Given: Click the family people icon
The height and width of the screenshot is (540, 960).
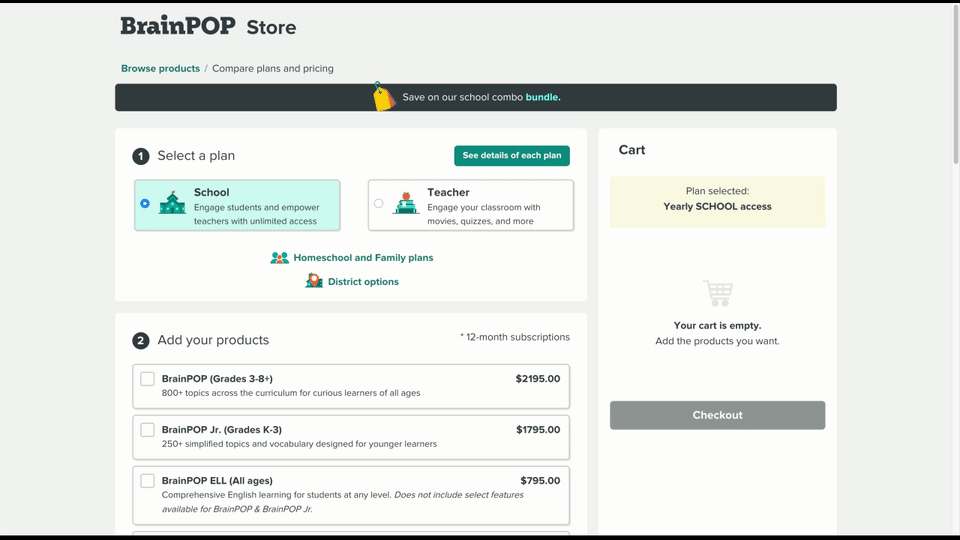Looking at the screenshot, I should click(x=279, y=258).
